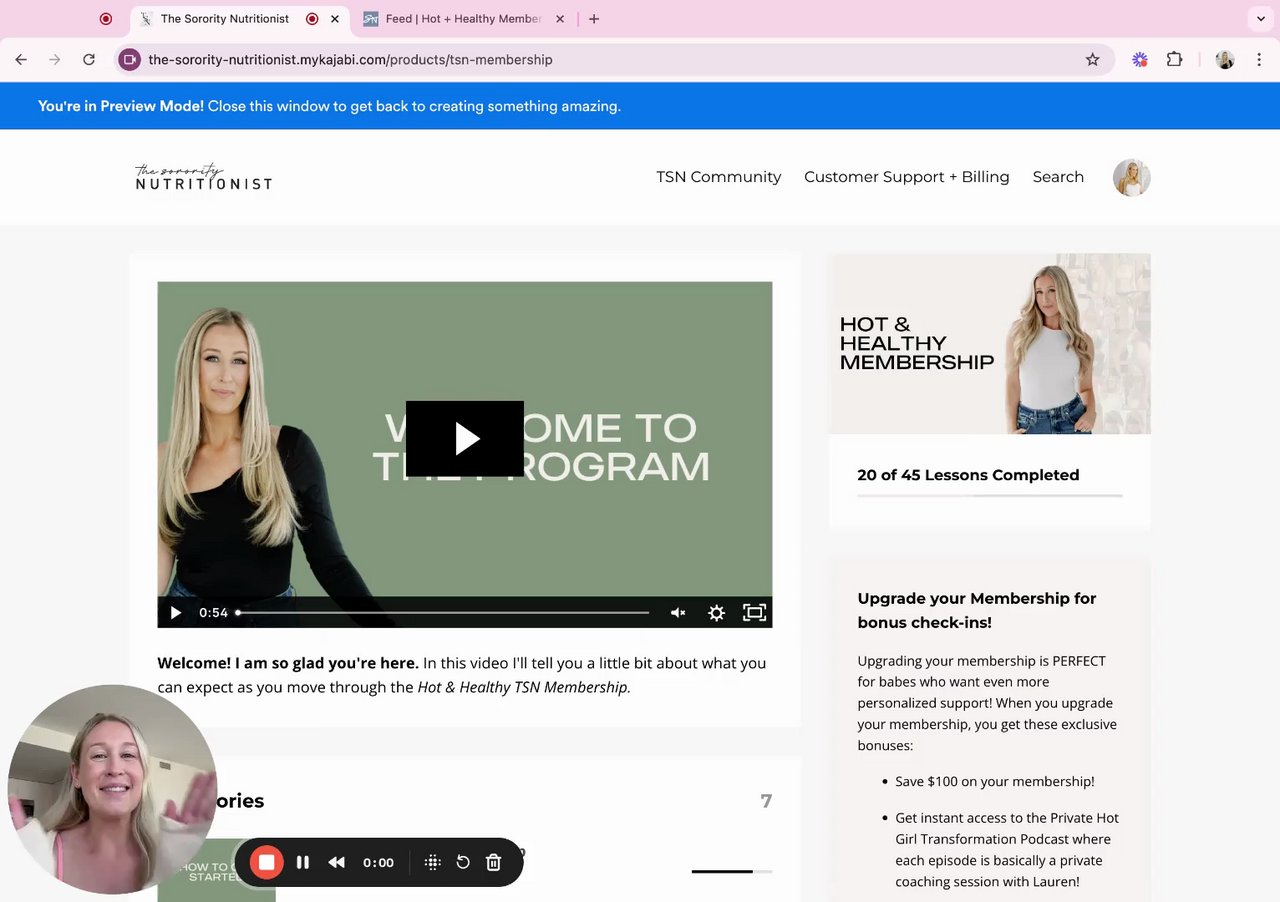The height and width of the screenshot is (902, 1280).
Task: Open a new browser tab
Action: (x=594, y=19)
